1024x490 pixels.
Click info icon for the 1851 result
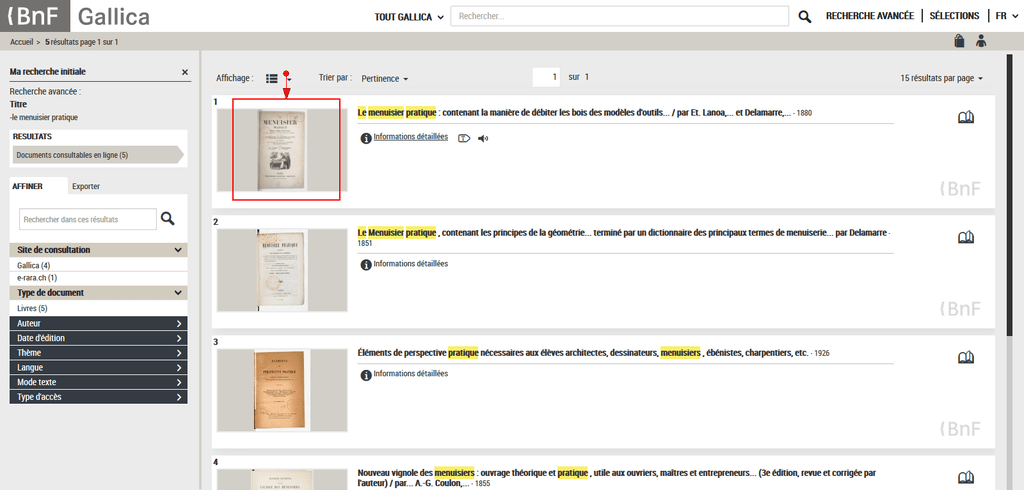coord(366,265)
